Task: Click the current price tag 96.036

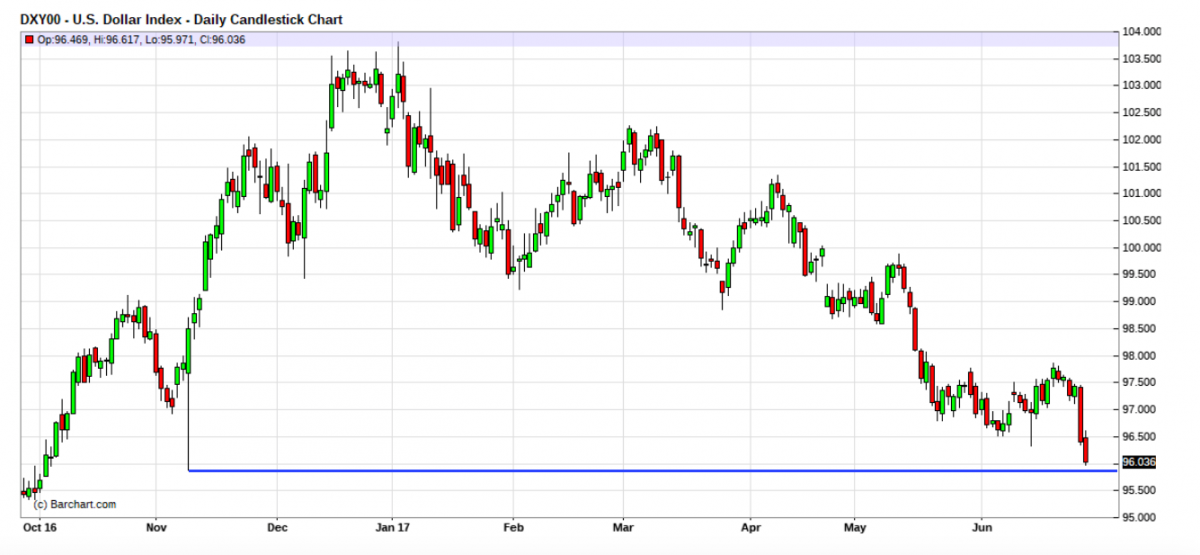Action: (x=1139, y=462)
